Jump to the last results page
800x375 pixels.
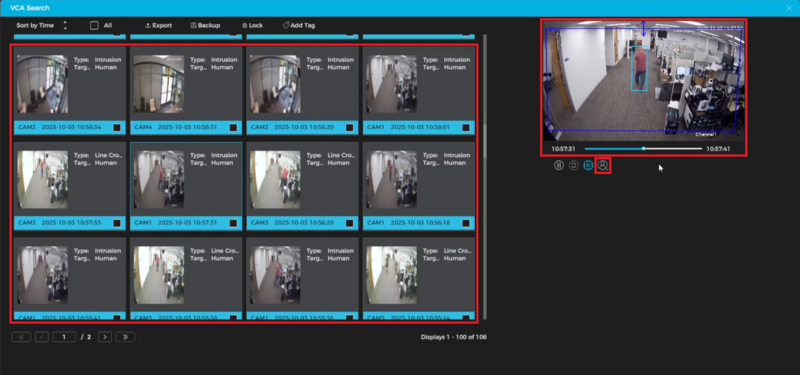tap(126, 337)
